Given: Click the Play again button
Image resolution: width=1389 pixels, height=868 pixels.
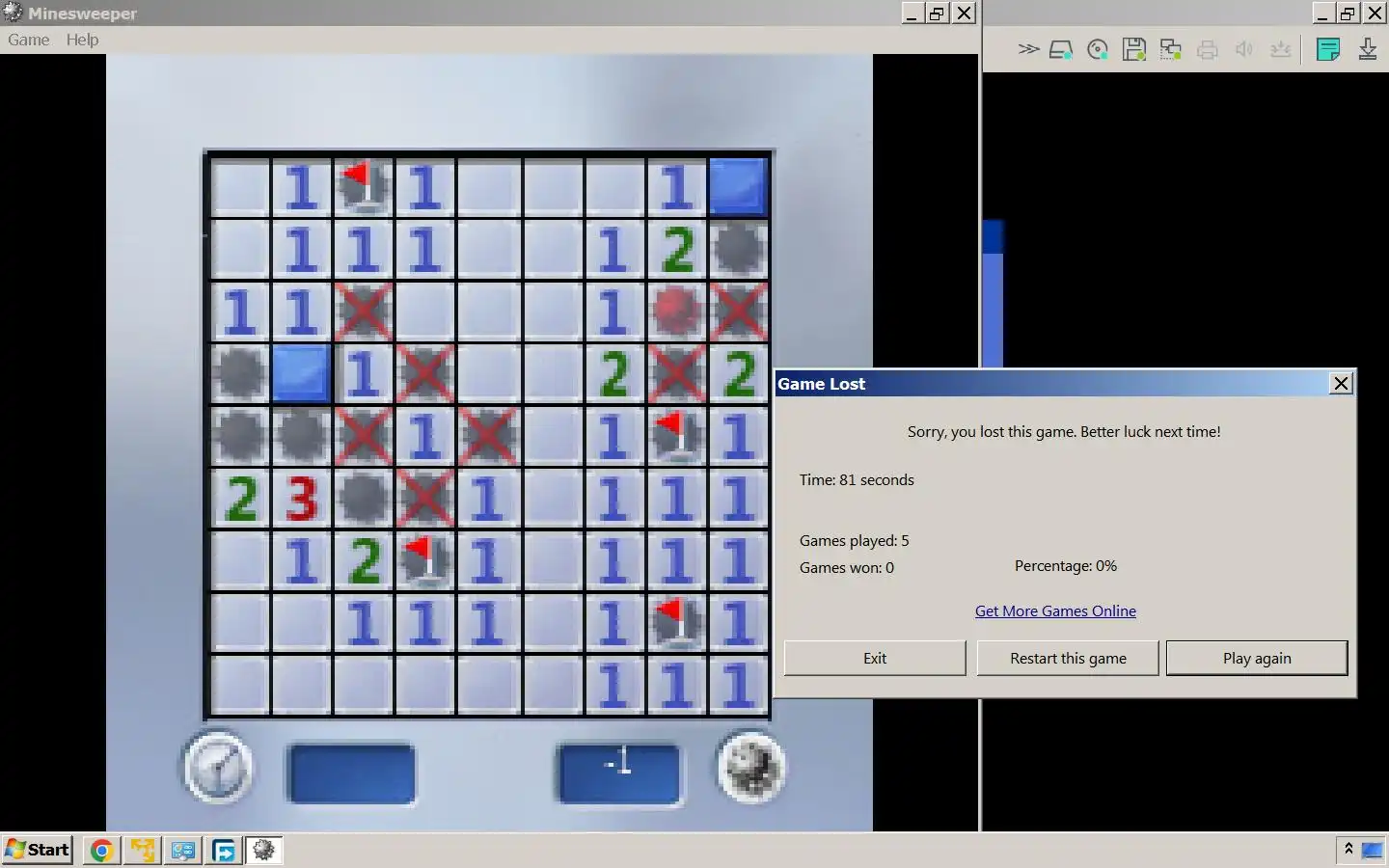Looking at the screenshot, I should click(1257, 658).
